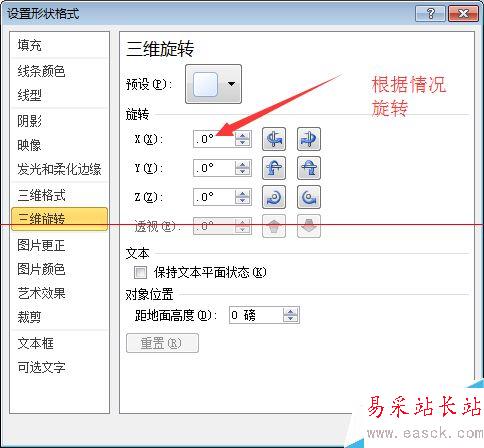Open 三维格式 category
This screenshot has width=484, height=448.
tap(60, 195)
